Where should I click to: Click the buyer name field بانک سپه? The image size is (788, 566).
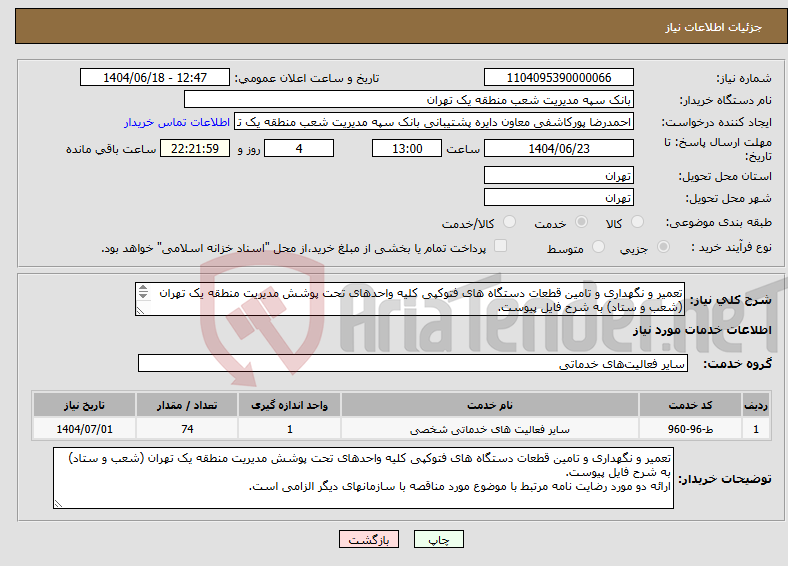click(x=409, y=100)
